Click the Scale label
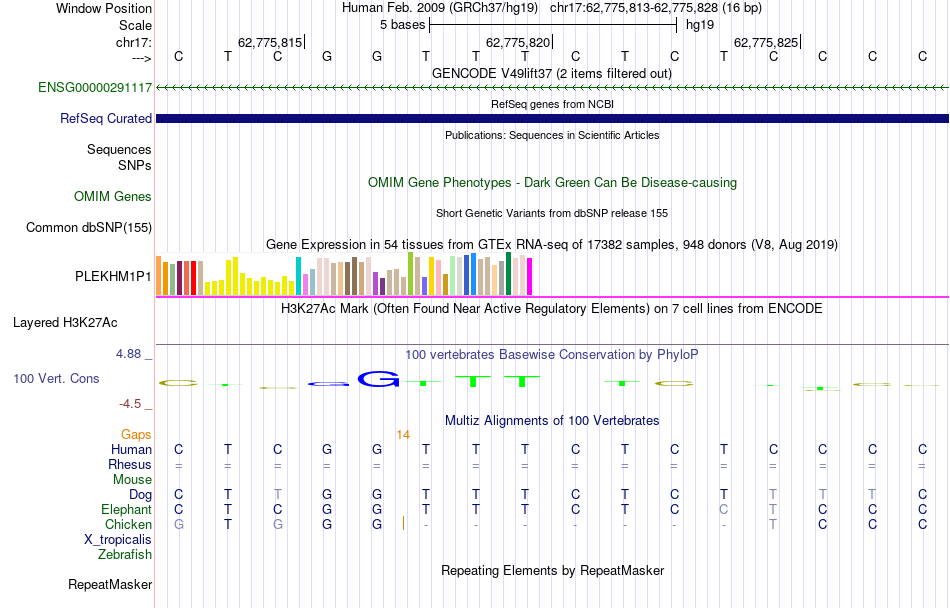The height and width of the screenshot is (608, 950). coord(136,26)
